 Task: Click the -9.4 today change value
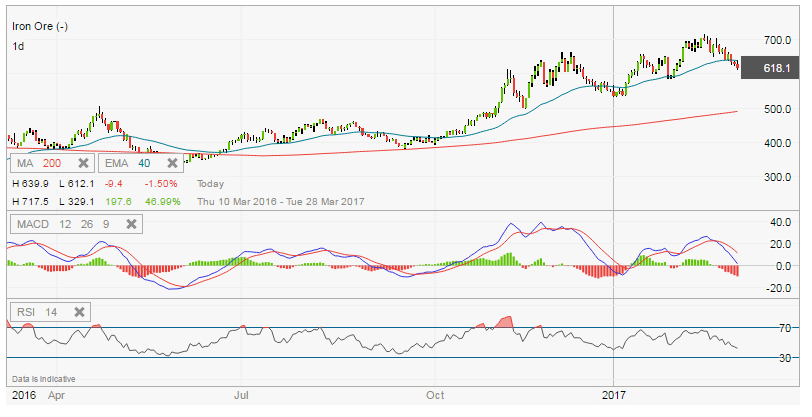(113, 184)
